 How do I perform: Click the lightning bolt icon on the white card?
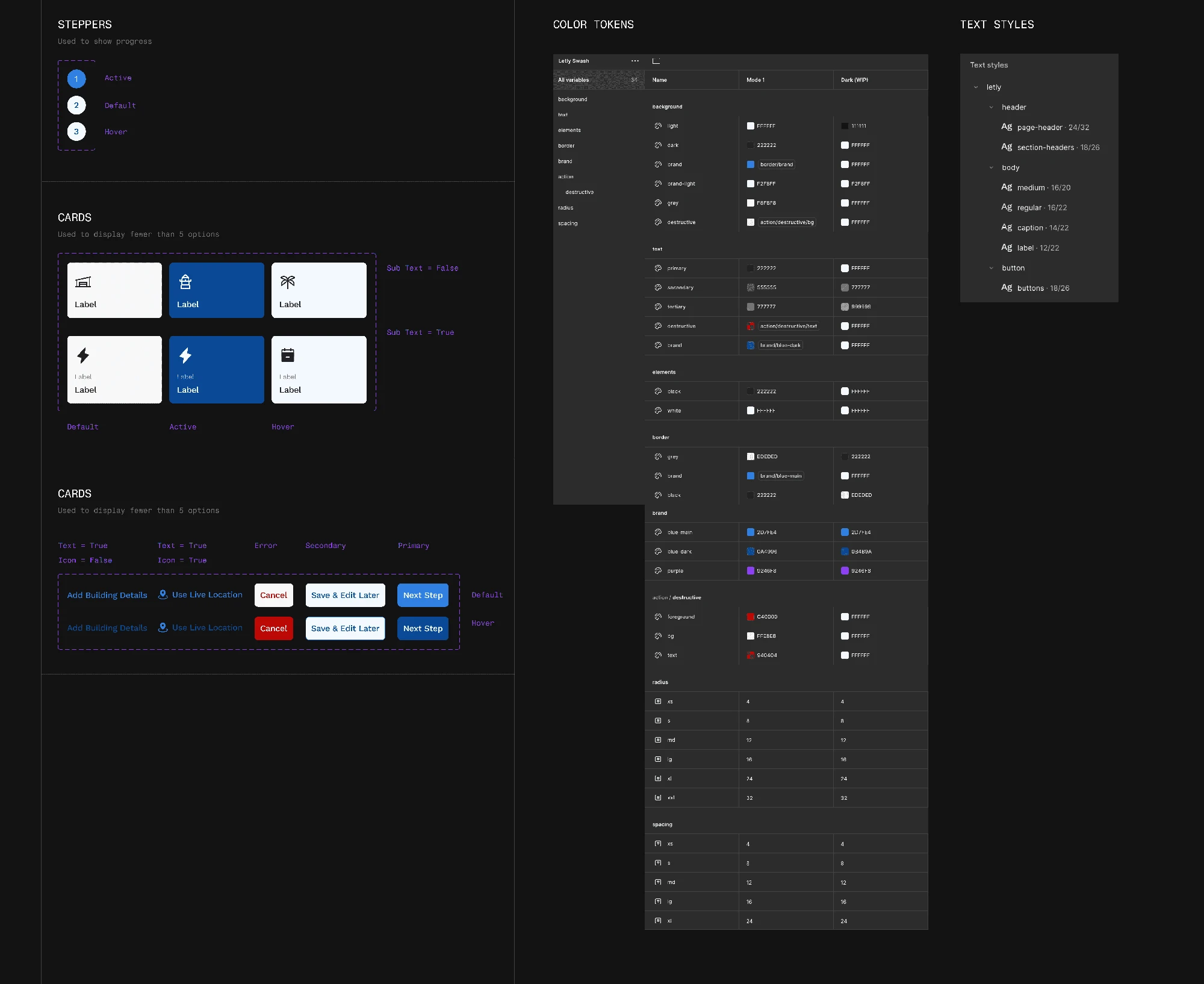(x=83, y=355)
